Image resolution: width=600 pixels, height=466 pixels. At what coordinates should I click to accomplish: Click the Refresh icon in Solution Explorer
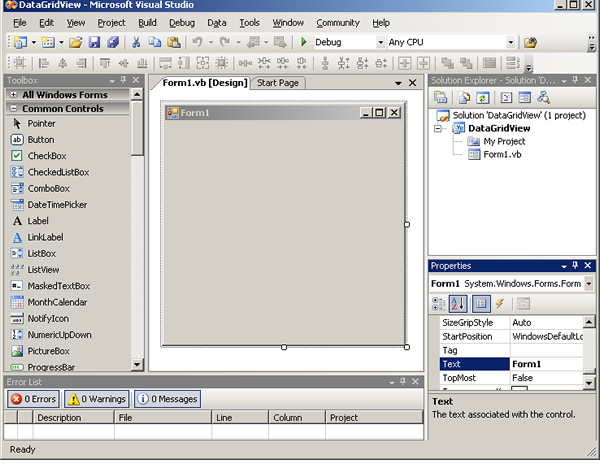coord(483,98)
